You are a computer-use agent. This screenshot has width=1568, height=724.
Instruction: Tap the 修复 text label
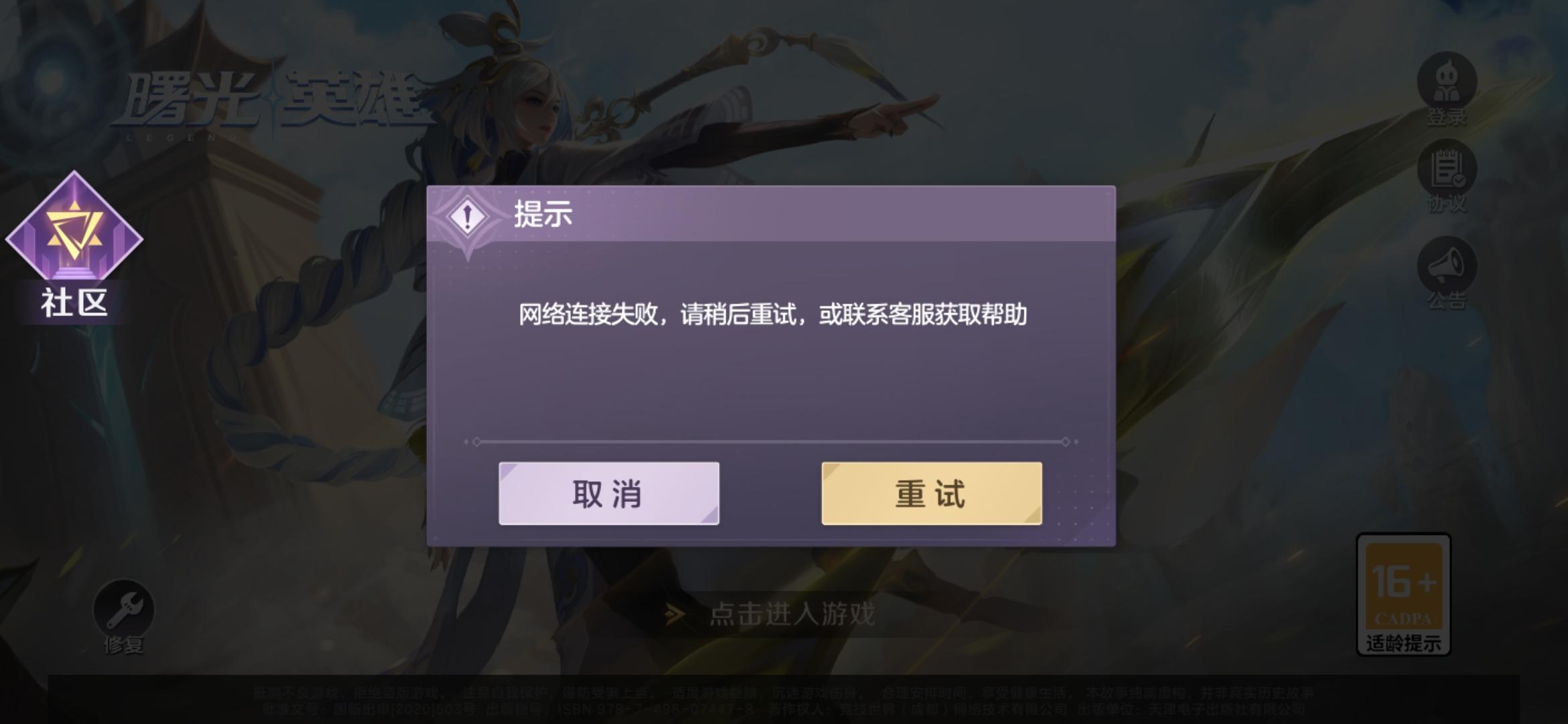(x=123, y=645)
